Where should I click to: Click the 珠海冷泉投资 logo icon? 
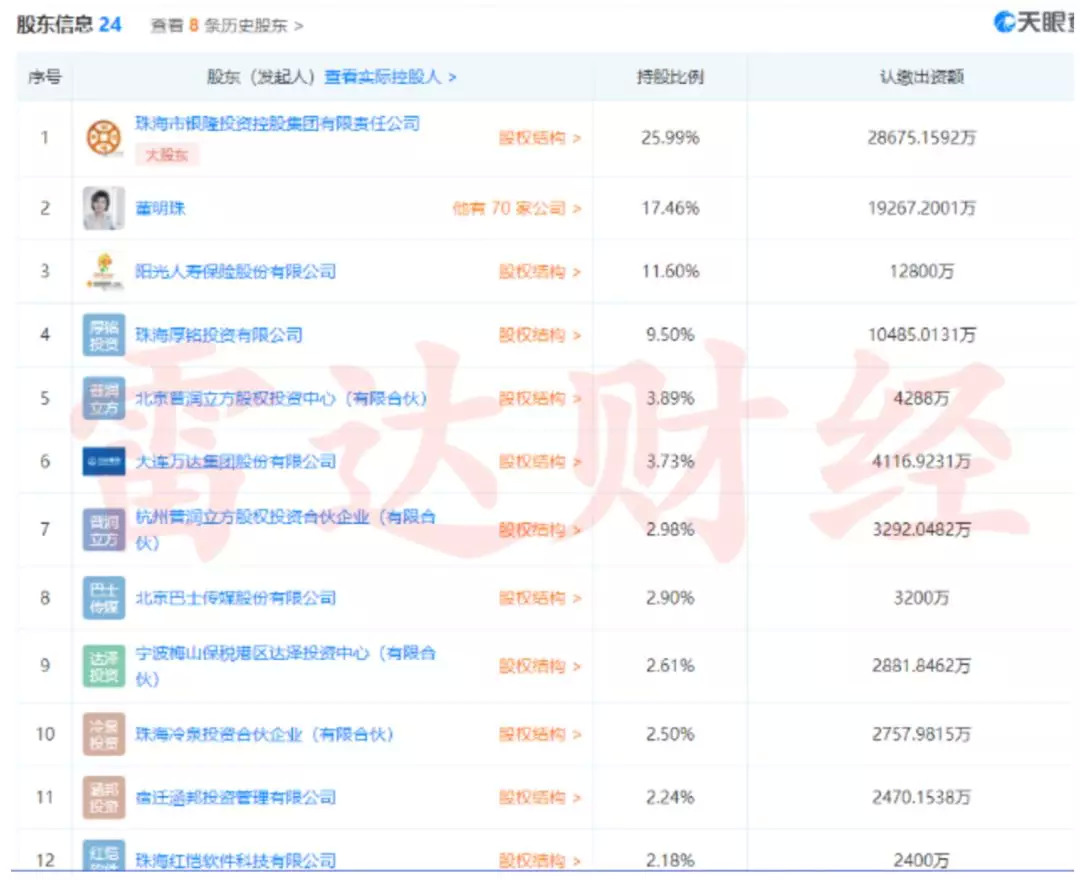(103, 734)
